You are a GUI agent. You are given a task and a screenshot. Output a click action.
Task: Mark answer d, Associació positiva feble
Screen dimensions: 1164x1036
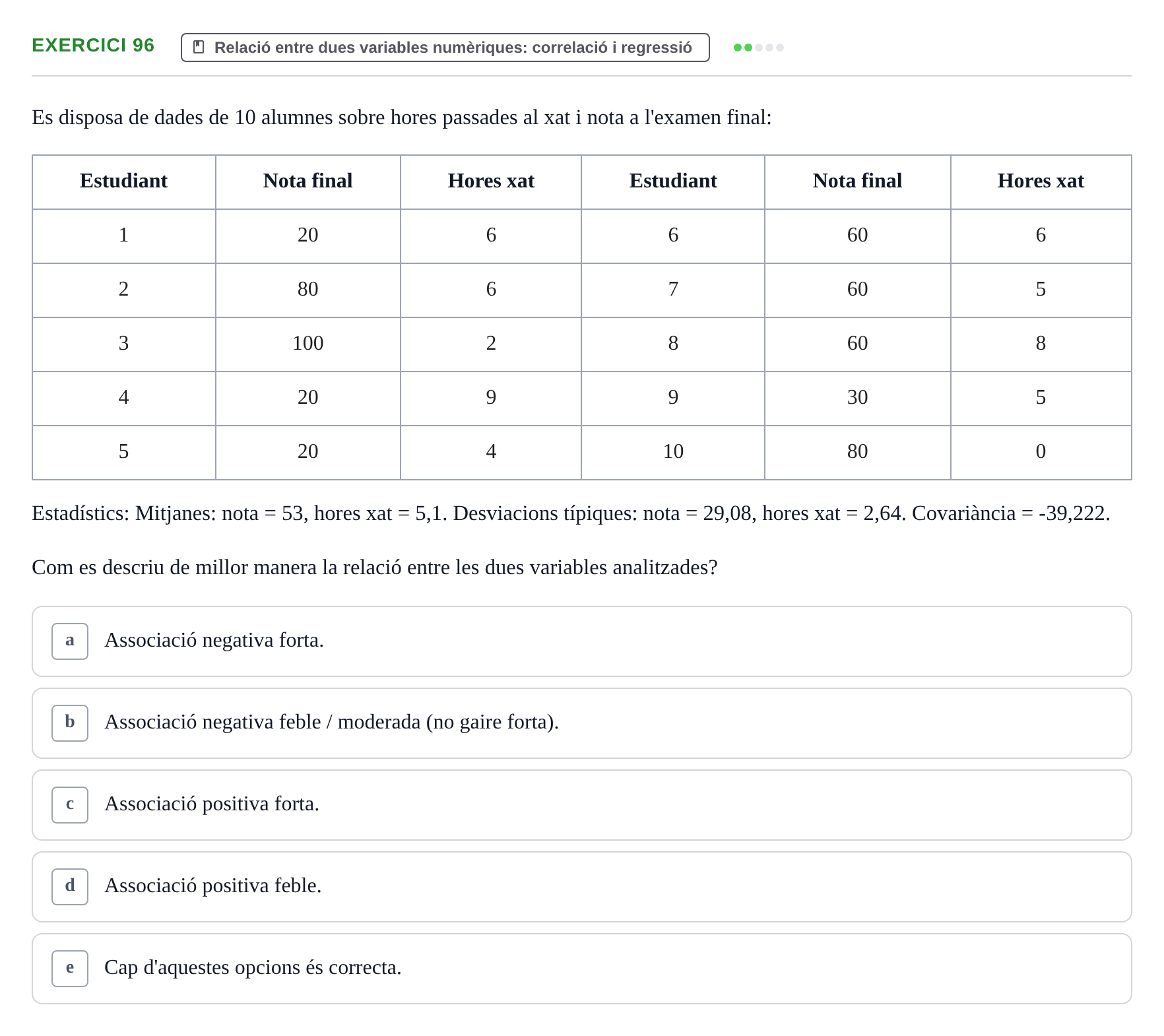pos(582,887)
